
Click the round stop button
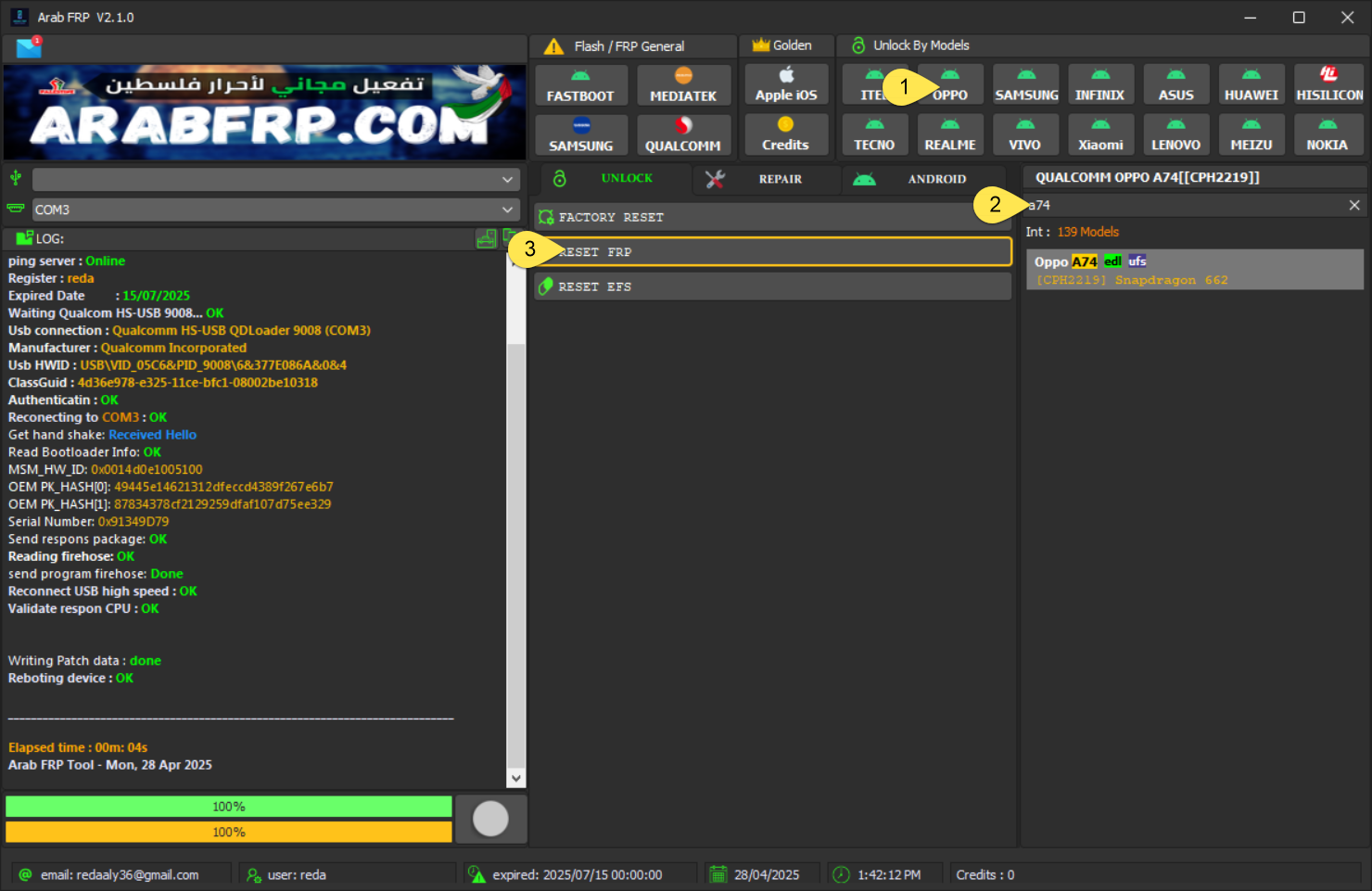pos(490,819)
